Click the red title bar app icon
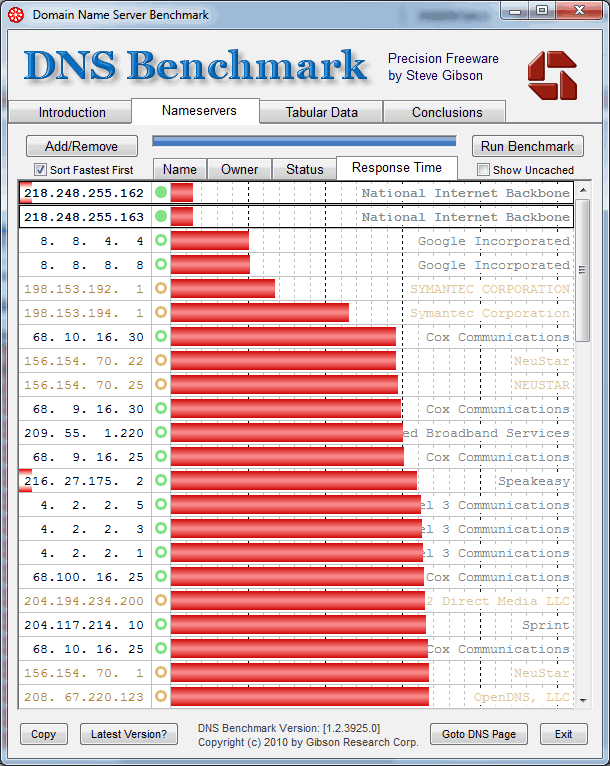The height and width of the screenshot is (766, 610). pos(16,15)
